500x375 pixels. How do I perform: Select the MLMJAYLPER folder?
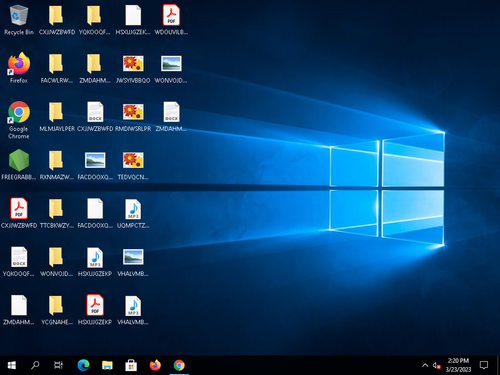[57, 116]
